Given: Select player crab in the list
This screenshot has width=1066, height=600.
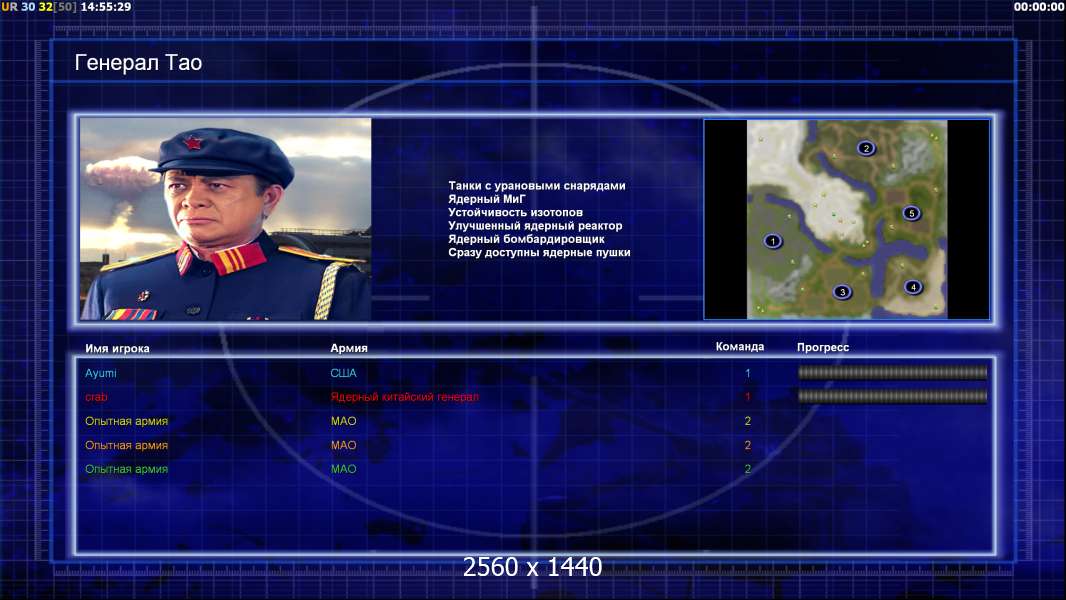Looking at the screenshot, I should coord(96,397).
